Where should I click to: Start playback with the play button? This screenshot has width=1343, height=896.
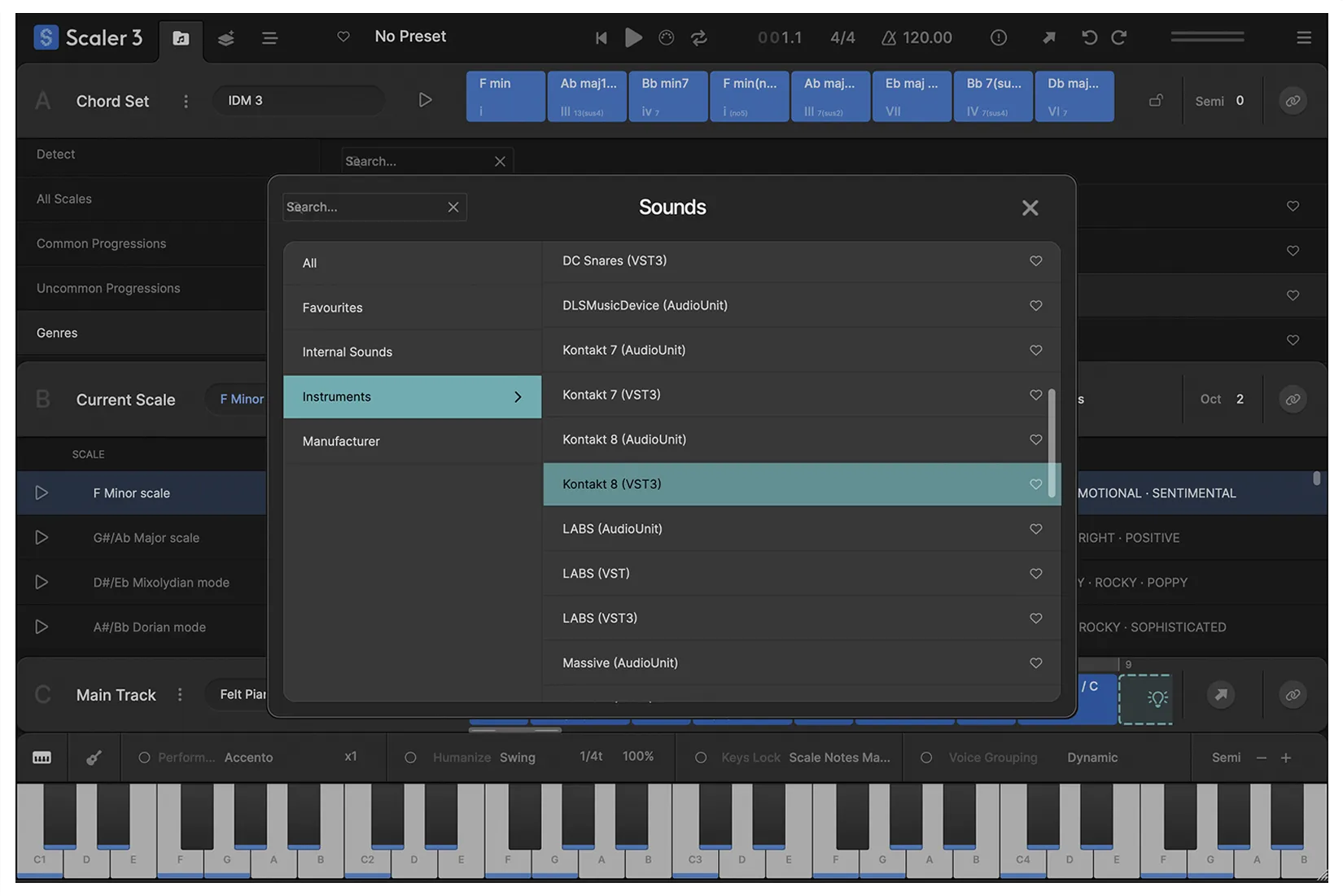[x=633, y=37]
